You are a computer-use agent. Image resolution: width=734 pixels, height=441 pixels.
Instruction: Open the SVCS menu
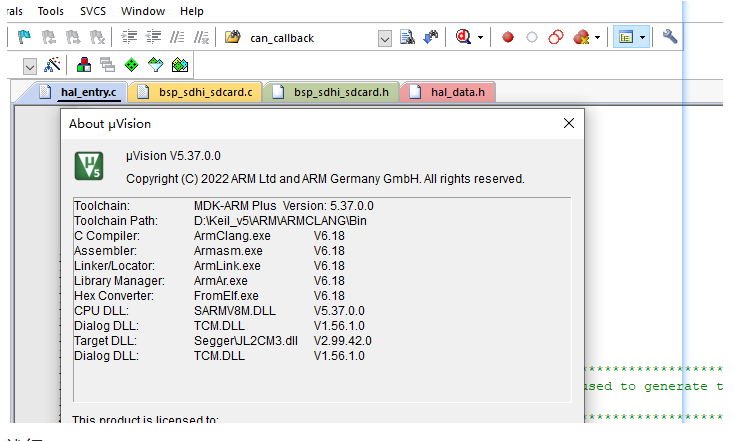click(x=93, y=11)
